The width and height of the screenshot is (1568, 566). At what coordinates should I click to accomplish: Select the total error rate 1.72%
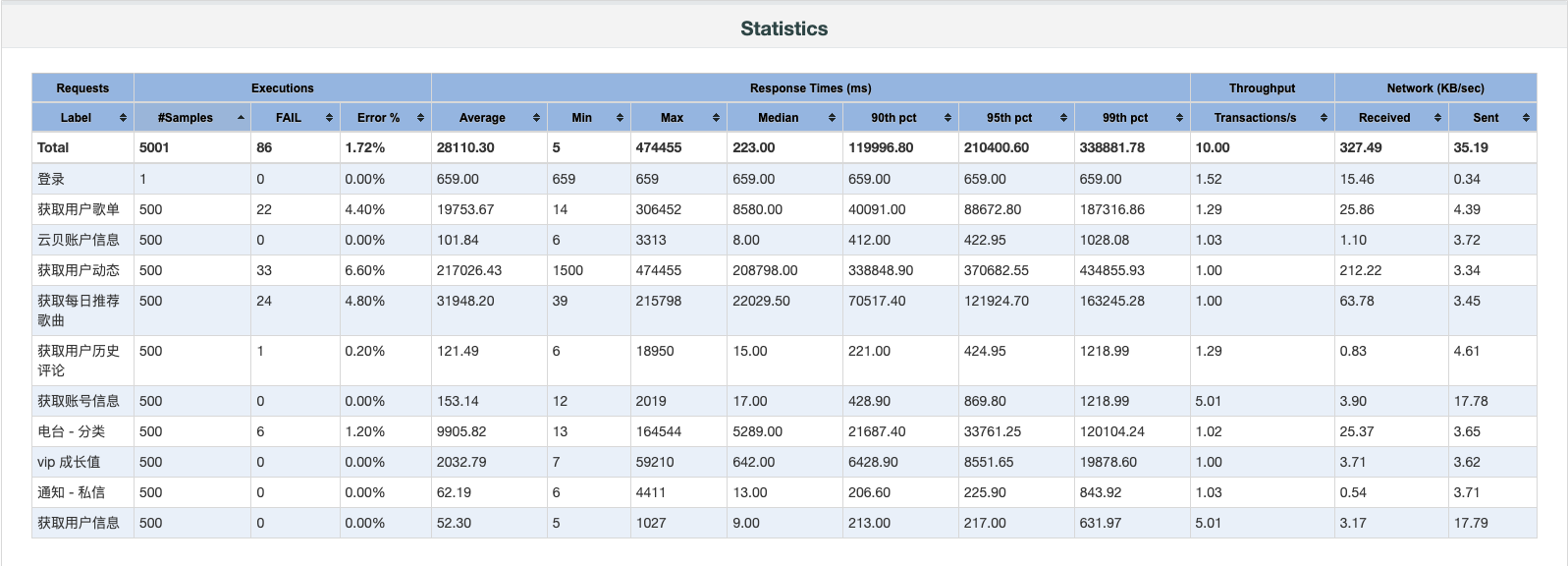point(365,147)
